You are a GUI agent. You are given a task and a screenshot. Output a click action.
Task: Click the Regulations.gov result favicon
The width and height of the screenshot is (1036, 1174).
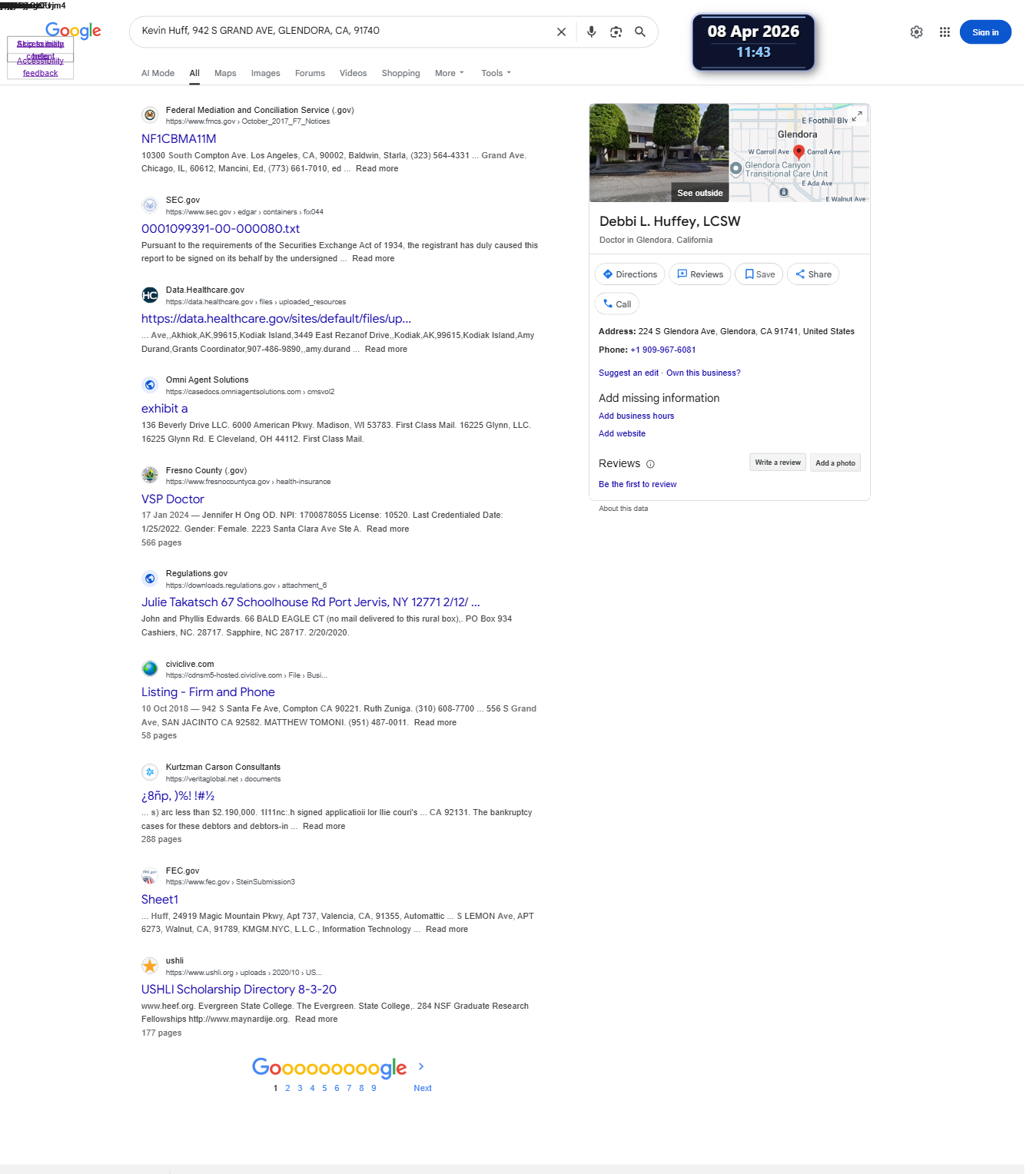click(150, 579)
